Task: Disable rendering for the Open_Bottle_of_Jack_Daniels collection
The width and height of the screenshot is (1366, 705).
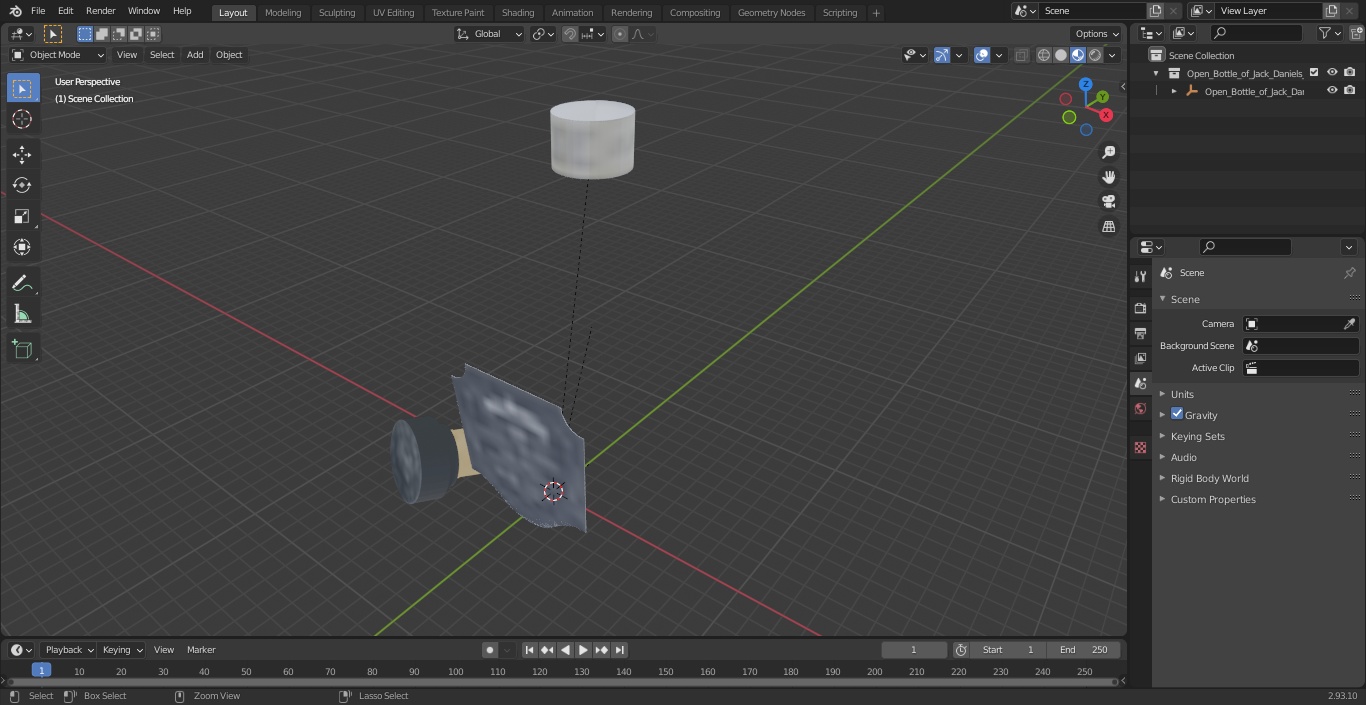Action: 1350,72
